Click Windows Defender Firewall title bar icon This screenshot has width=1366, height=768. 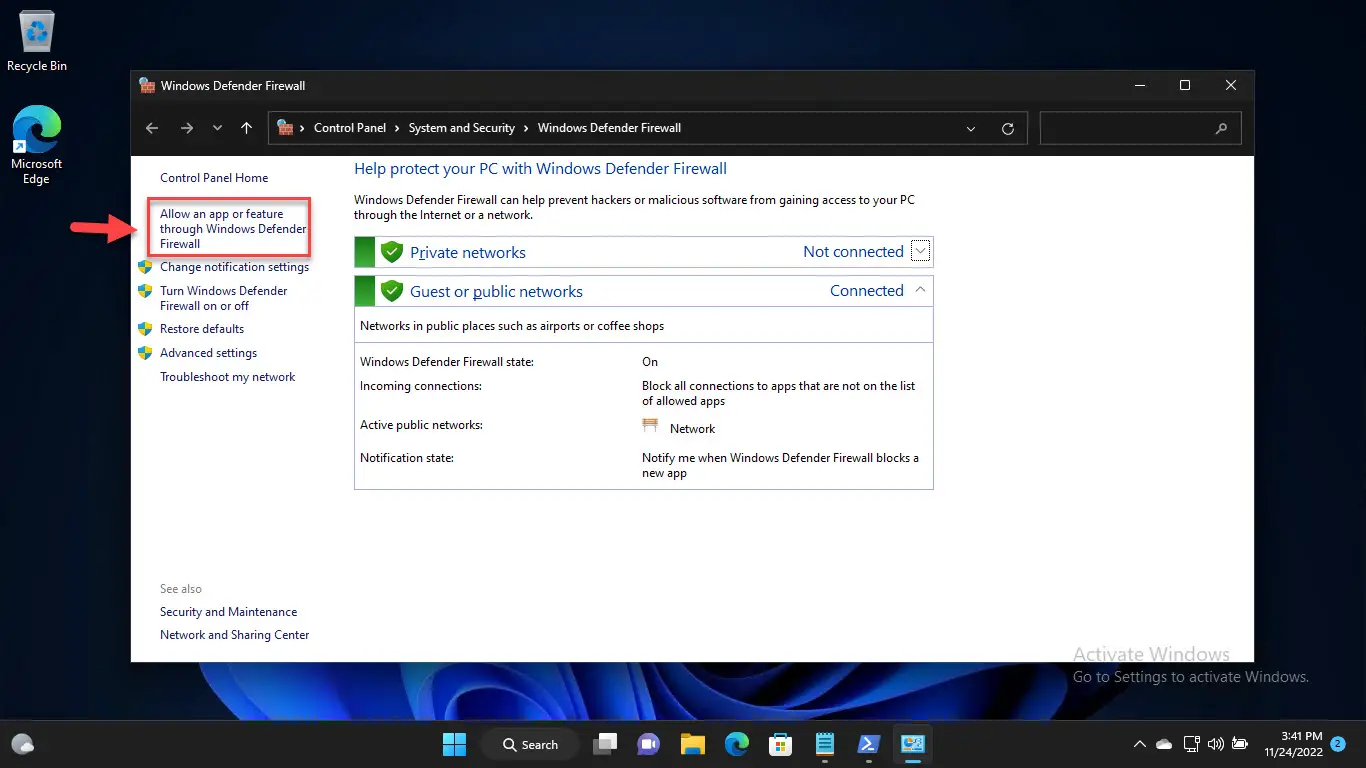pos(147,86)
